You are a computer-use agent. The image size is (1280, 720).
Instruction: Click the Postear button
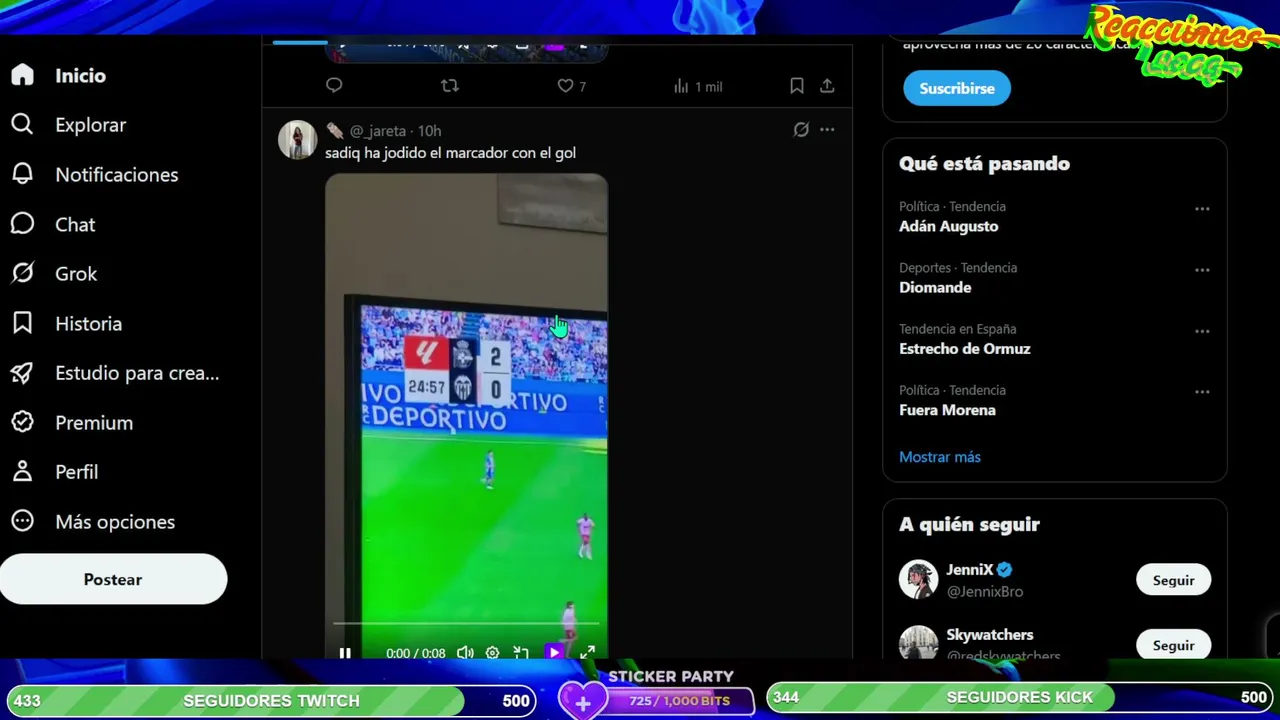tap(113, 579)
